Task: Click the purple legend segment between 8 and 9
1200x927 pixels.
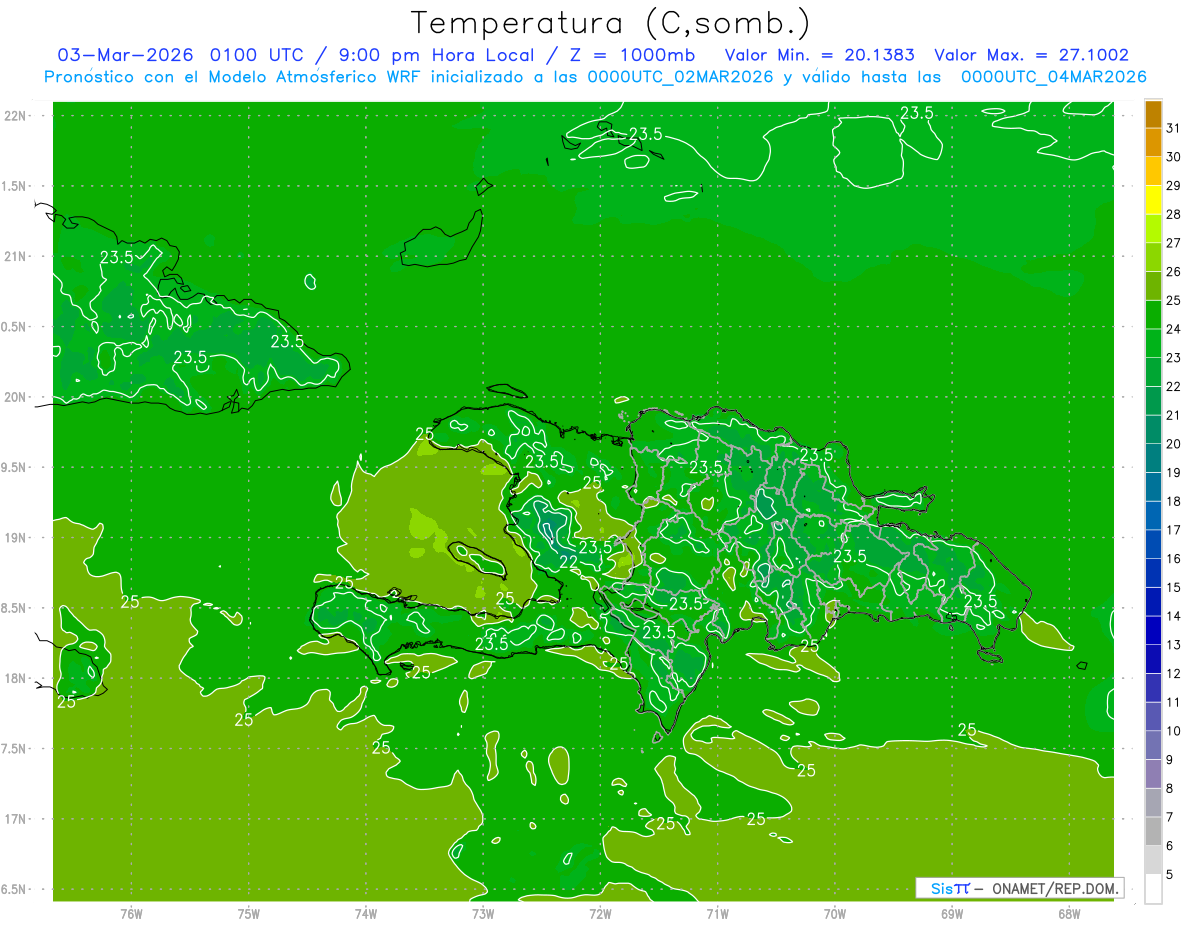Action: pyautogui.click(x=1153, y=774)
